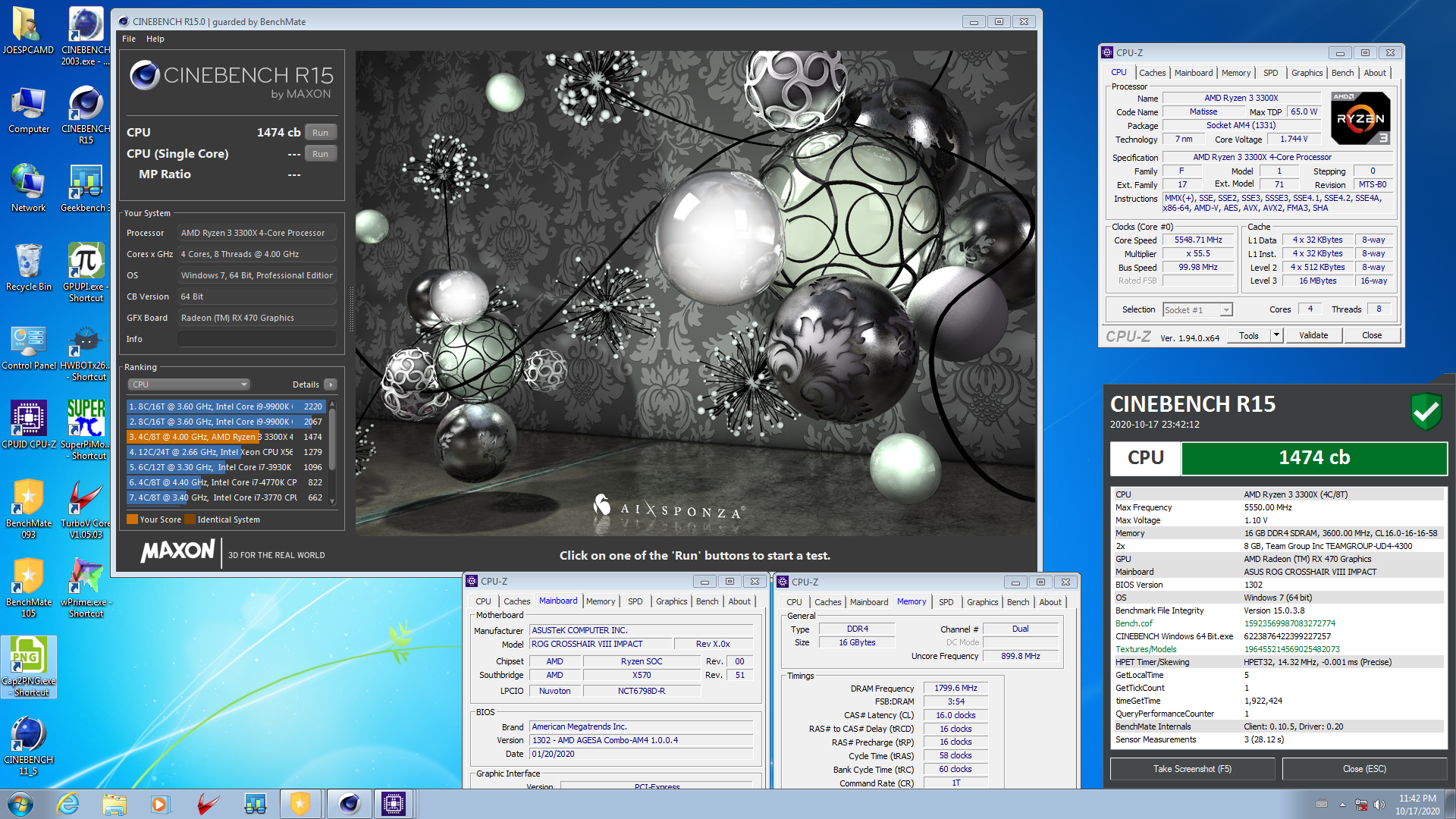1456x819 pixels.
Task: Open the Ranking CPU dropdown
Action: coord(189,384)
